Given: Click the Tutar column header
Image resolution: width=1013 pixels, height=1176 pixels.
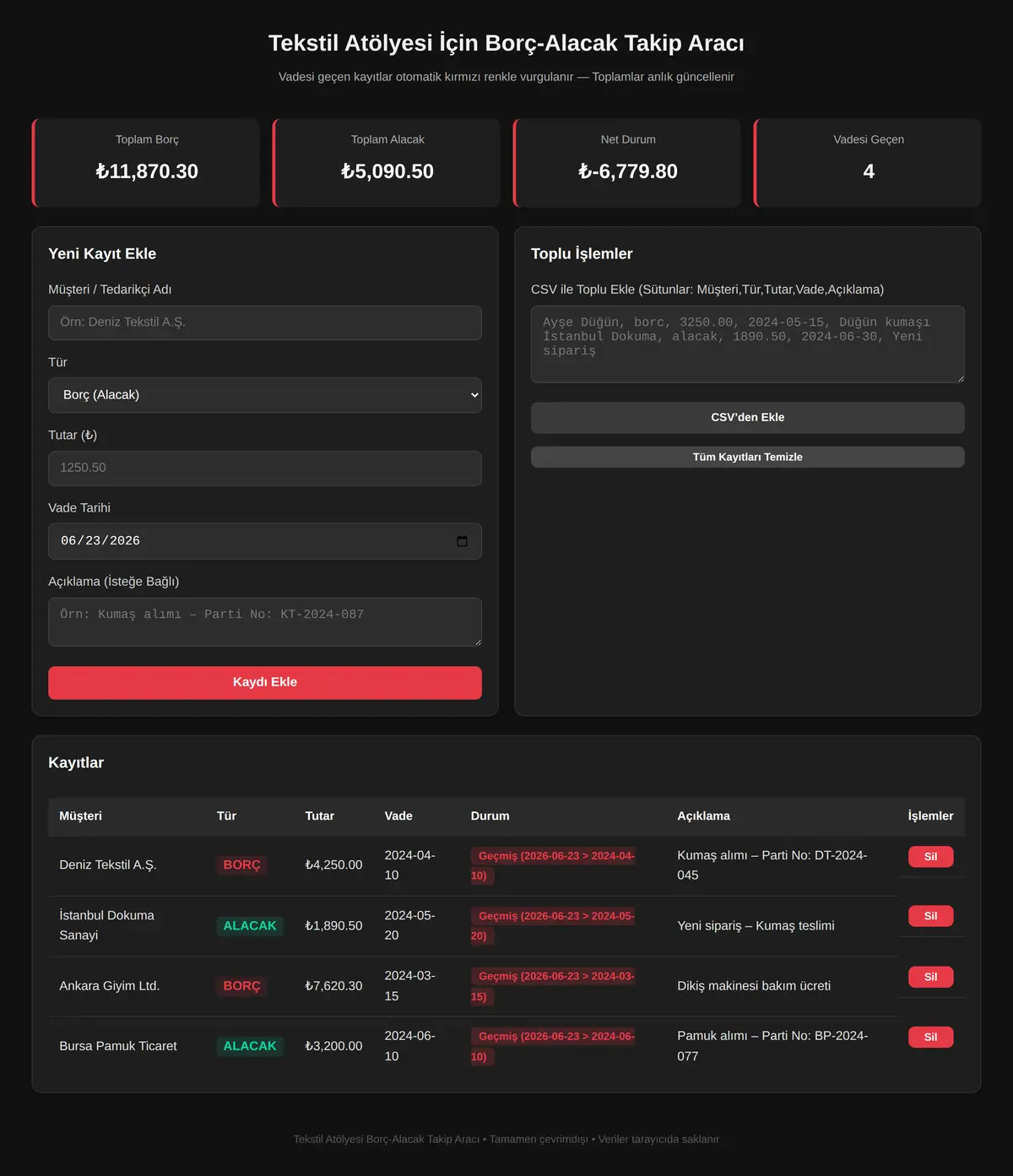Looking at the screenshot, I should point(320,816).
